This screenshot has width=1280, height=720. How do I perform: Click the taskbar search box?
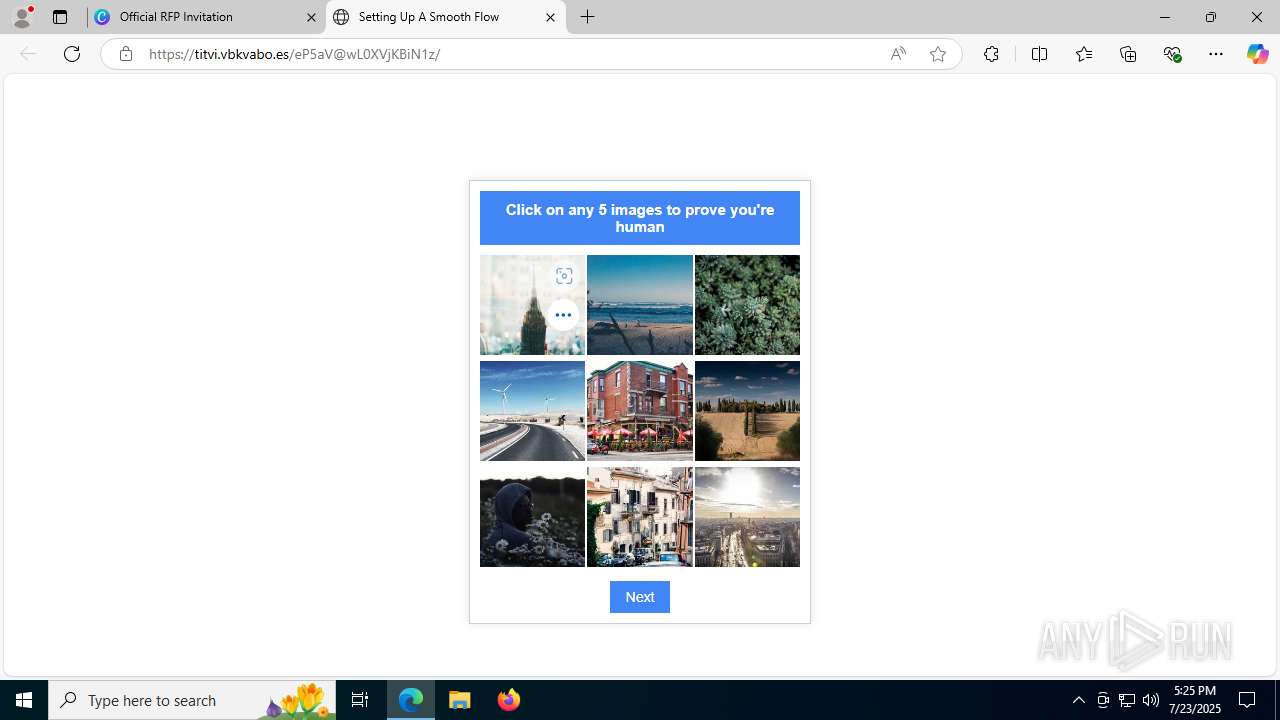point(192,700)
